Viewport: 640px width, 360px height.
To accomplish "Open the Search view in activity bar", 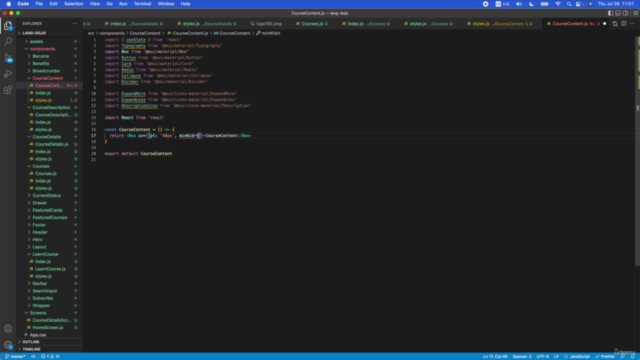I will coord(8,42).
